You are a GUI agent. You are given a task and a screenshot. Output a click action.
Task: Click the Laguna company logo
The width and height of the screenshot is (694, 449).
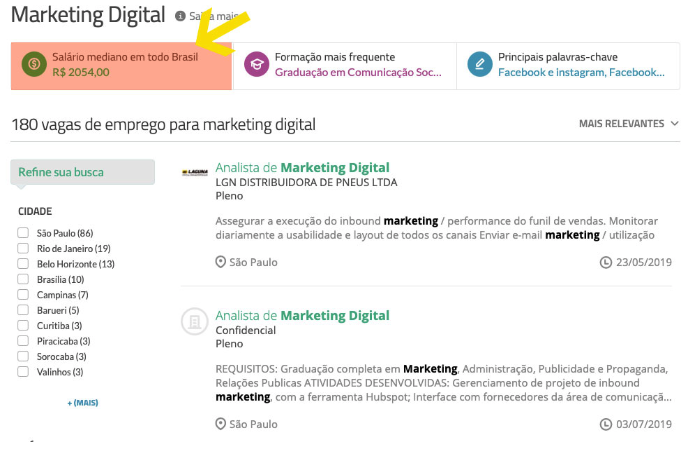pyautogui.click(x=195, y=172)
